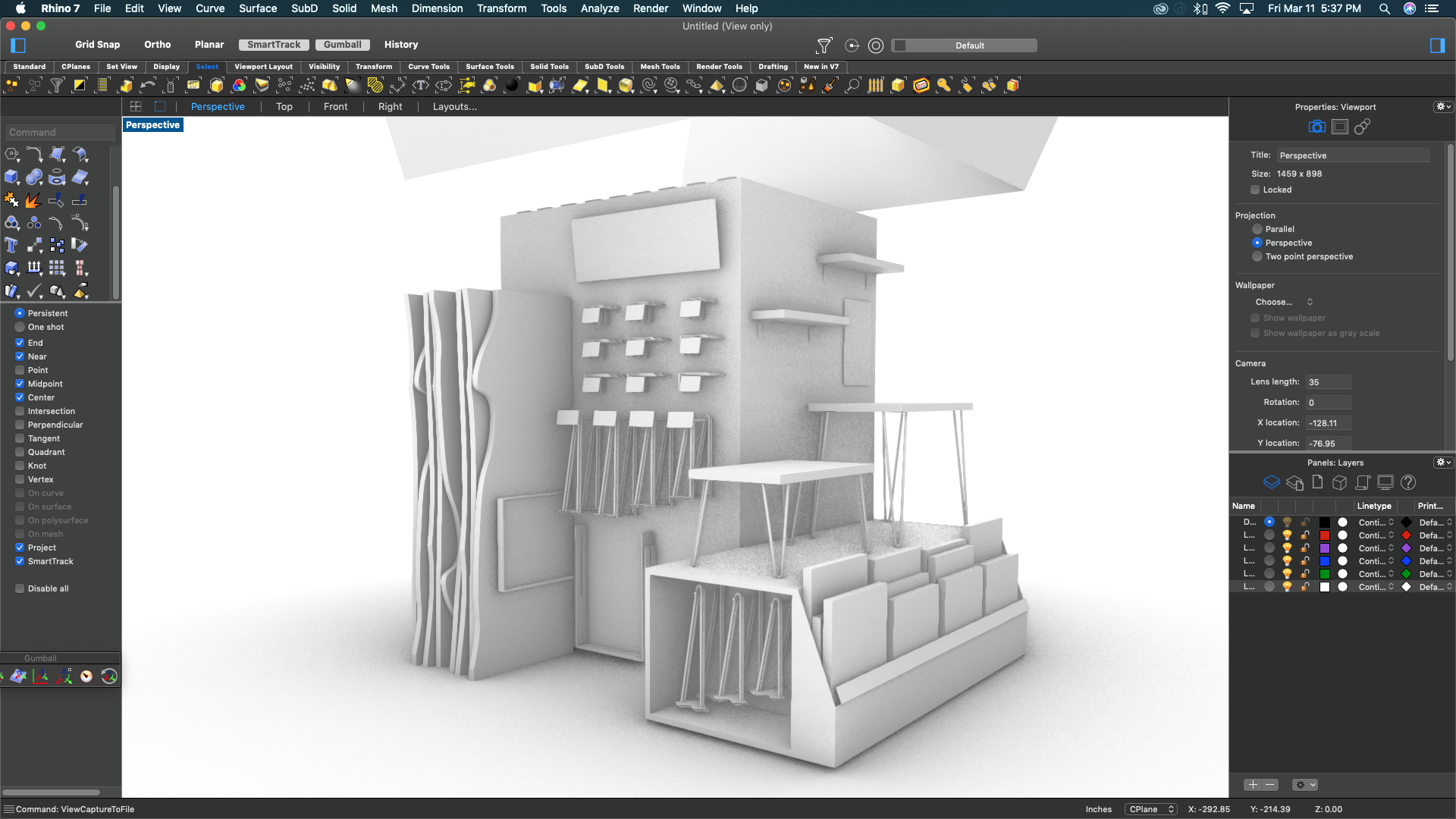
Task: Check the Disable all osnaps checkbox
Action: click(20, 588)
